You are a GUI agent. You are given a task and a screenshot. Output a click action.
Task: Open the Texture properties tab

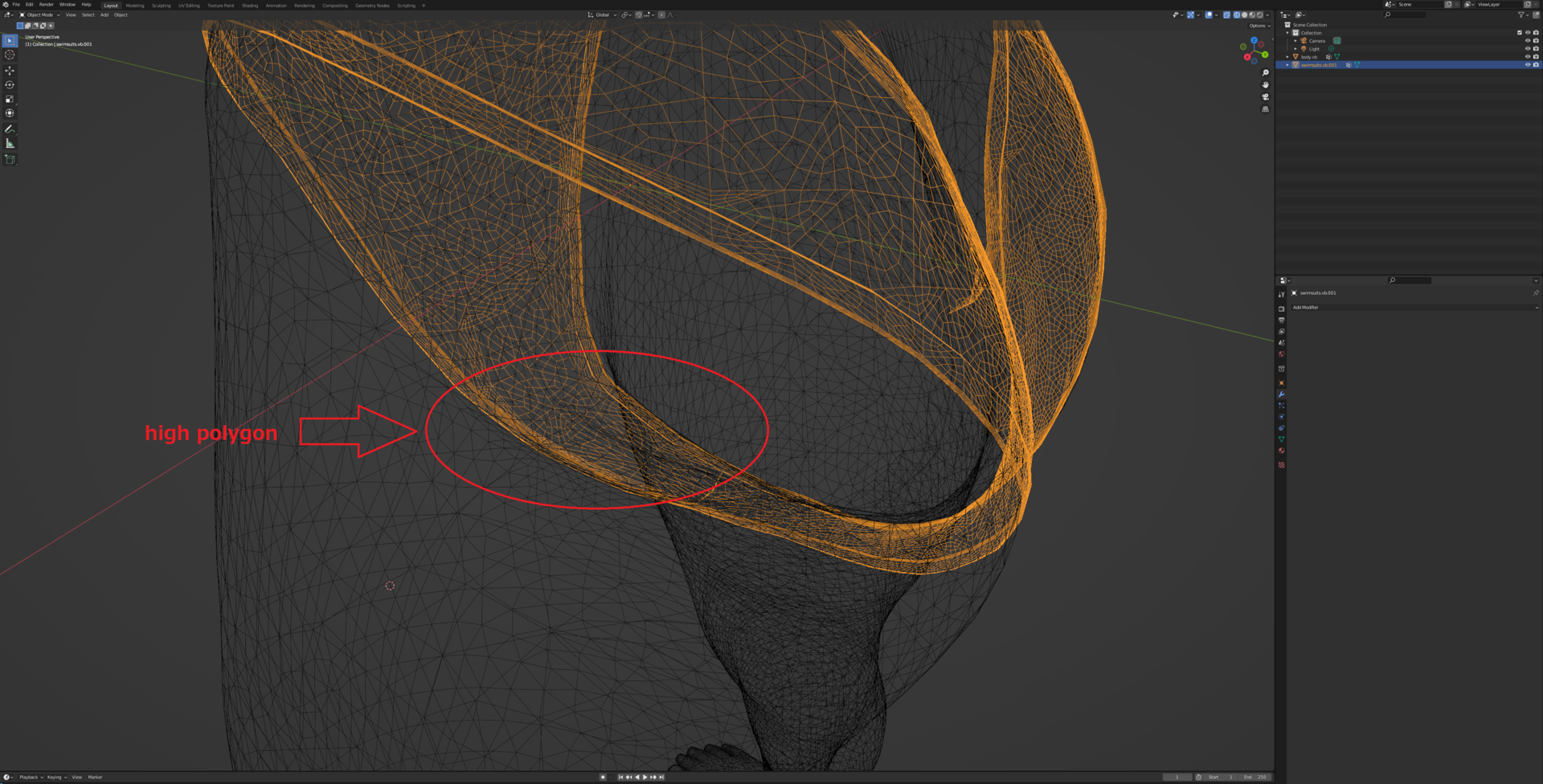click(x=1282, y=465)
